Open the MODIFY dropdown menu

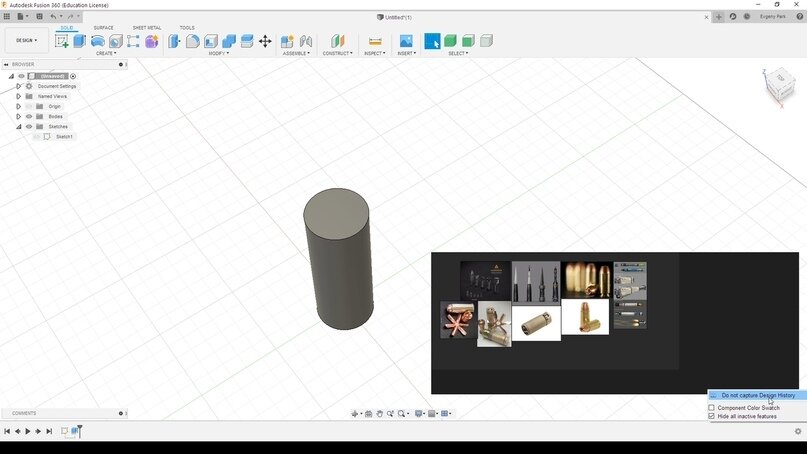pos(219,54)
